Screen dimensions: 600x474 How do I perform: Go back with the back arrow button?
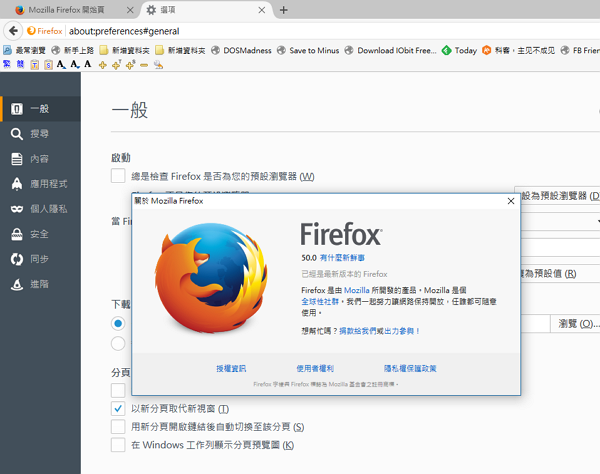click(13, 31)
